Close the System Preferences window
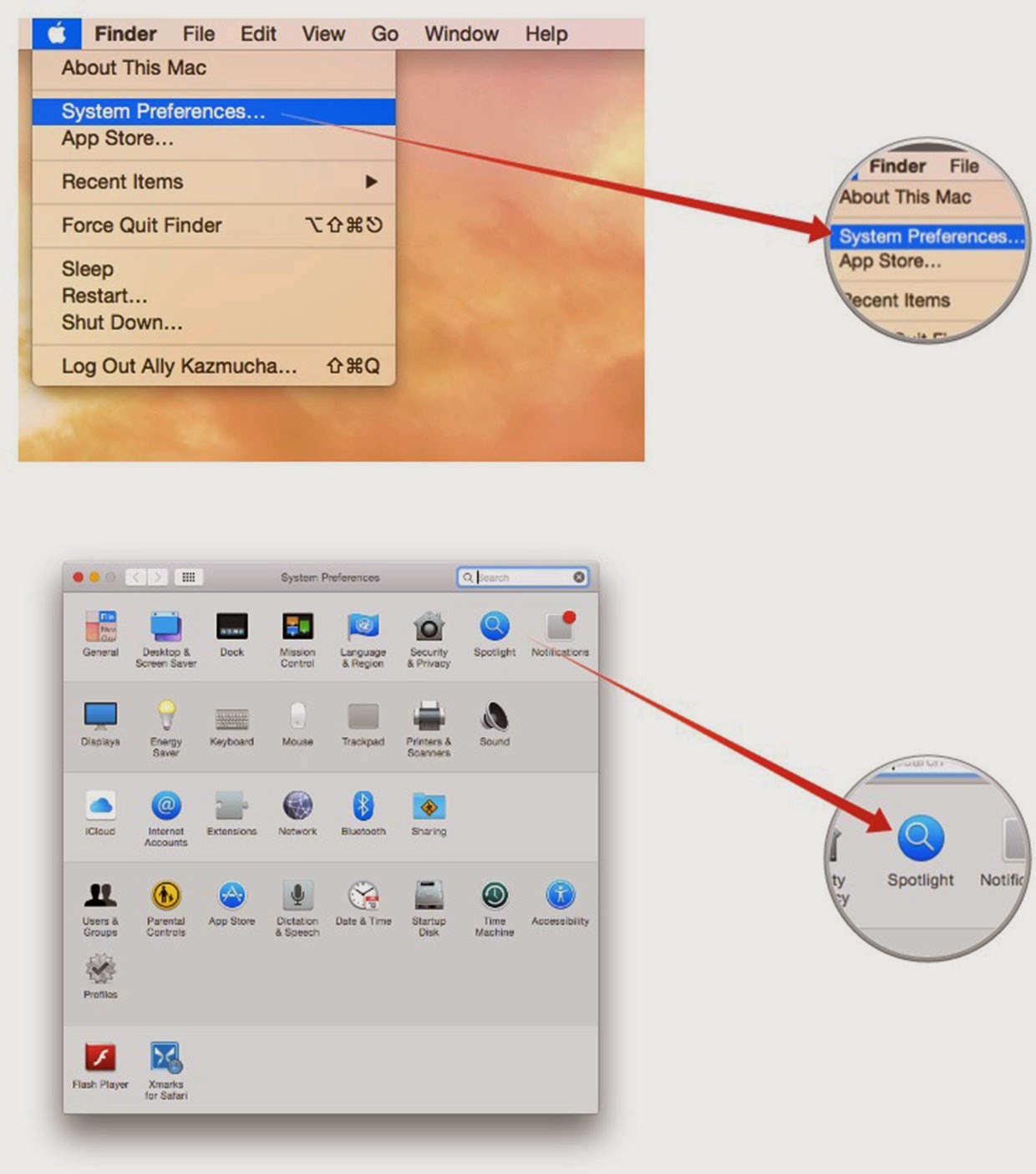The height and width of the screenshot is (1174, 1036). pyautogui.click(x=79, y=577)
